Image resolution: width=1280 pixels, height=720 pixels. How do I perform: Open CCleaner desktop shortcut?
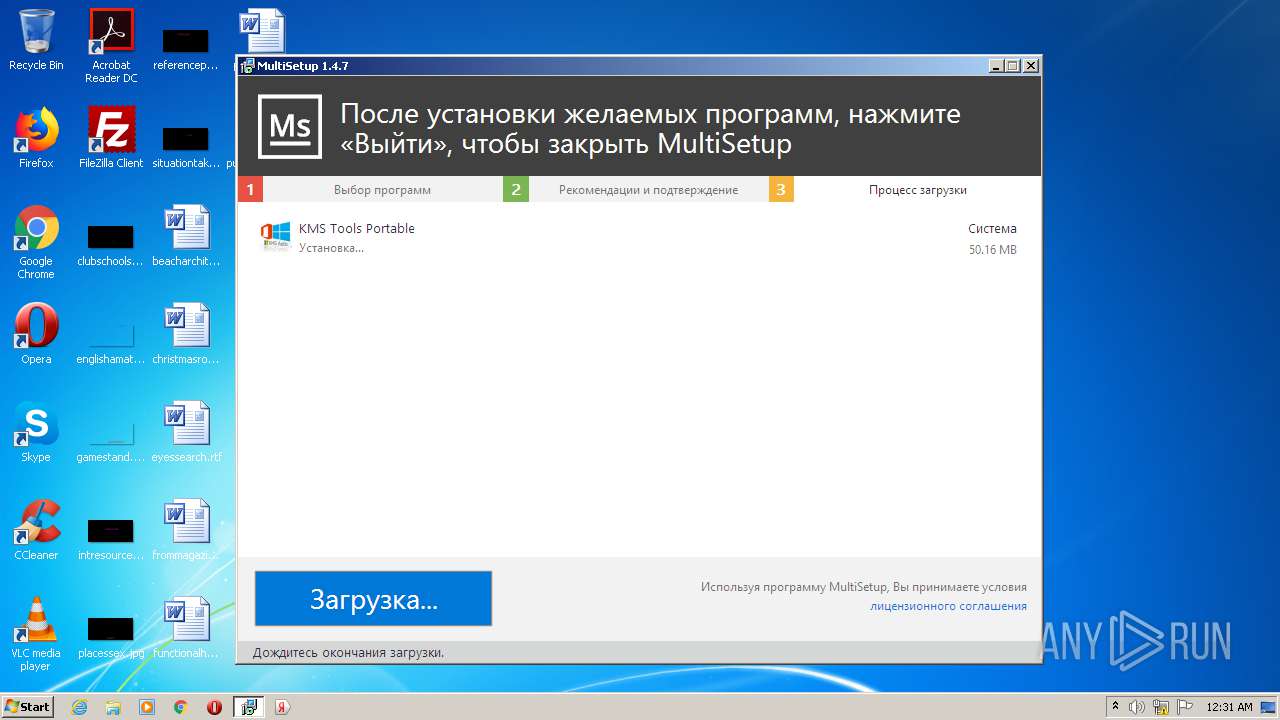[x=36, y=530]
